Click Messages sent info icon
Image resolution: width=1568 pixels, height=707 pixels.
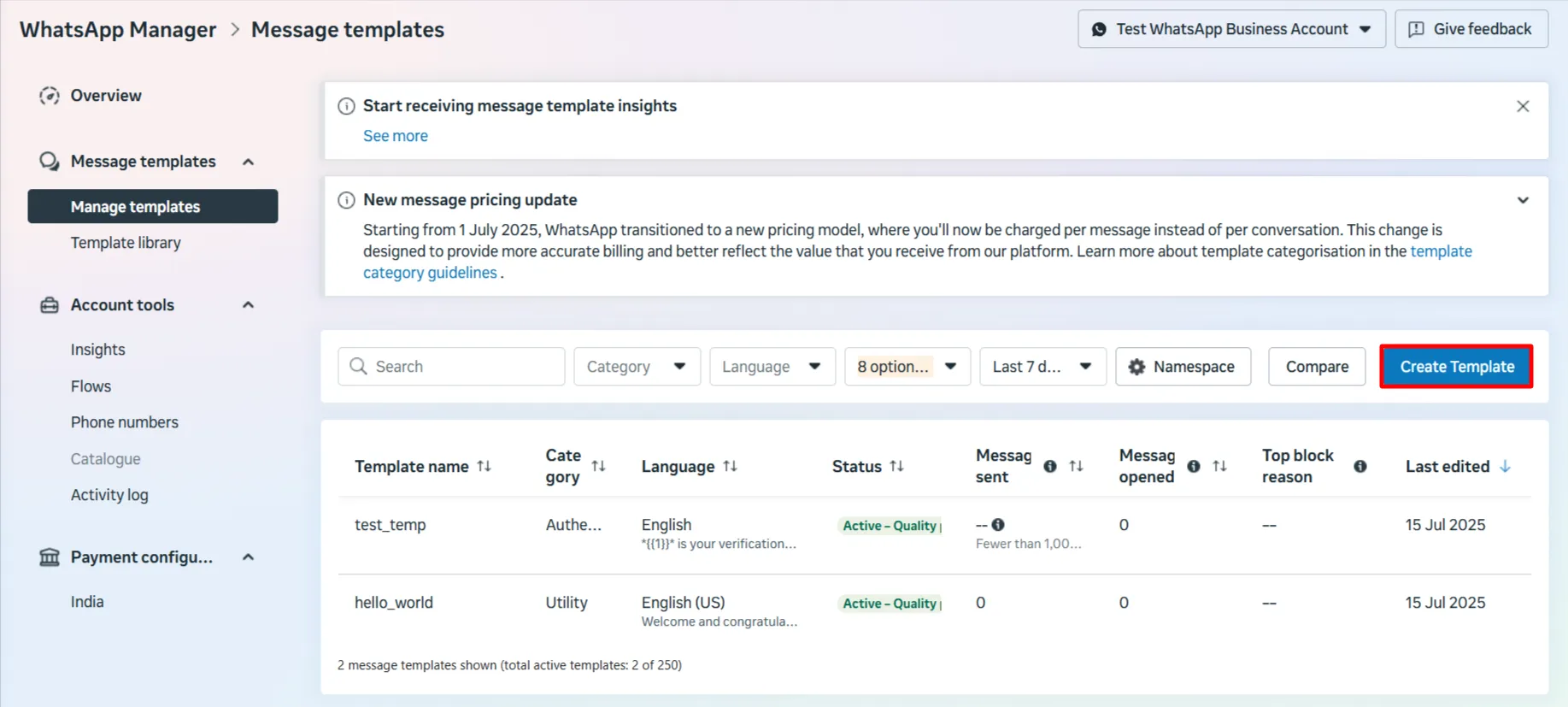(x=1050, y=466)
